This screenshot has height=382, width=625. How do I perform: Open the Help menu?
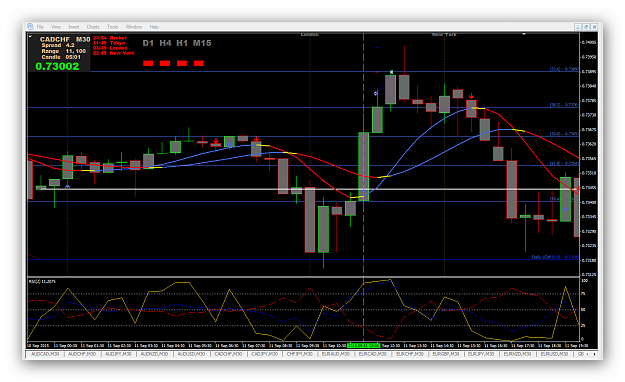point(154,27)
